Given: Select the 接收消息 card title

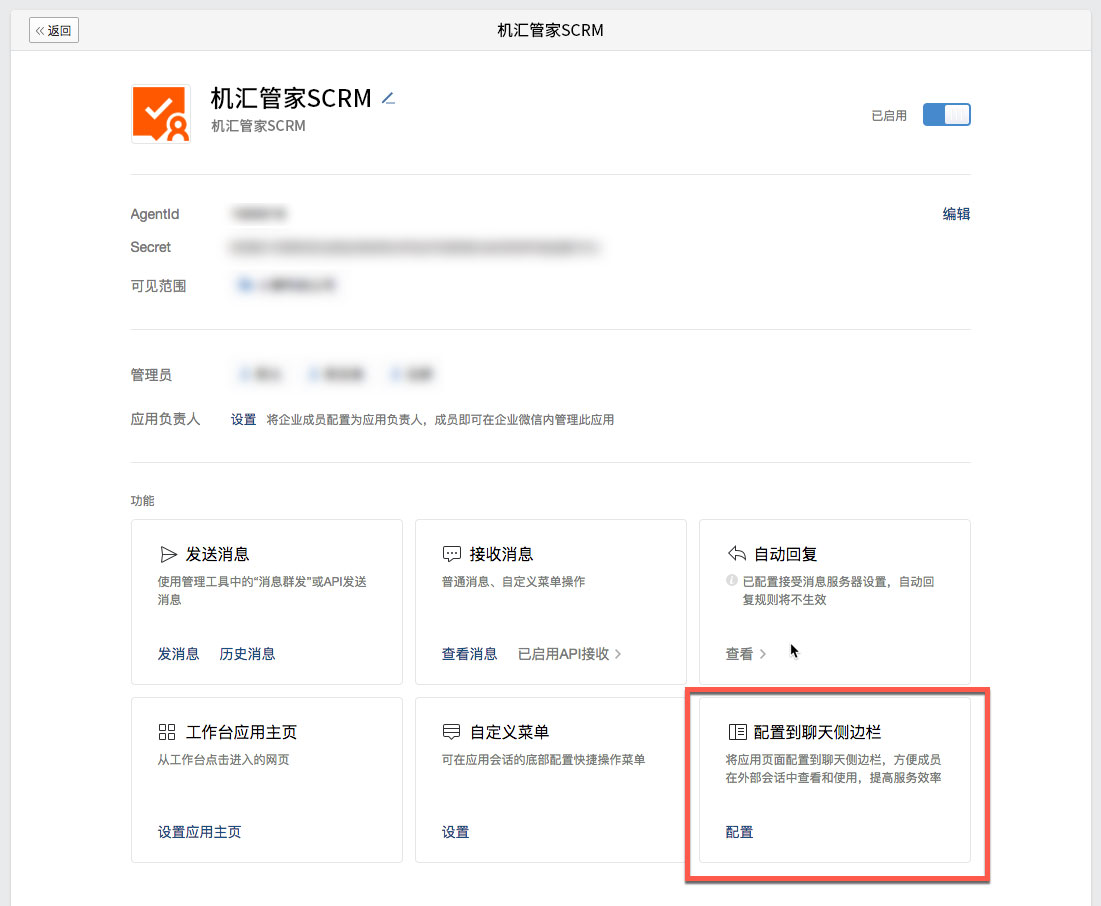Looking at the screenshot, I should click(x=501, y=554).
